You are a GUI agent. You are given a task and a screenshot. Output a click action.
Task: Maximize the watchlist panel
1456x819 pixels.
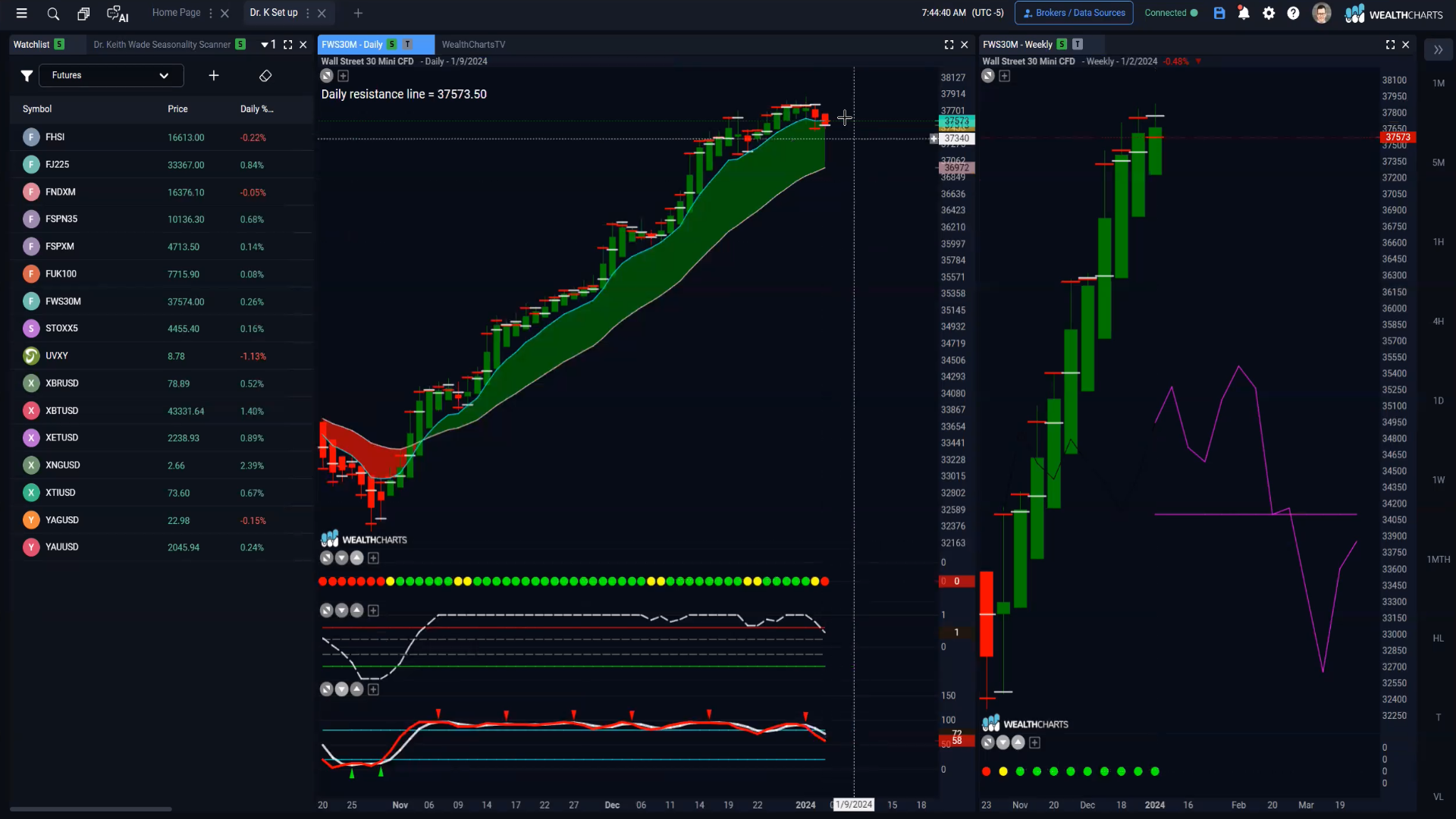288,45
